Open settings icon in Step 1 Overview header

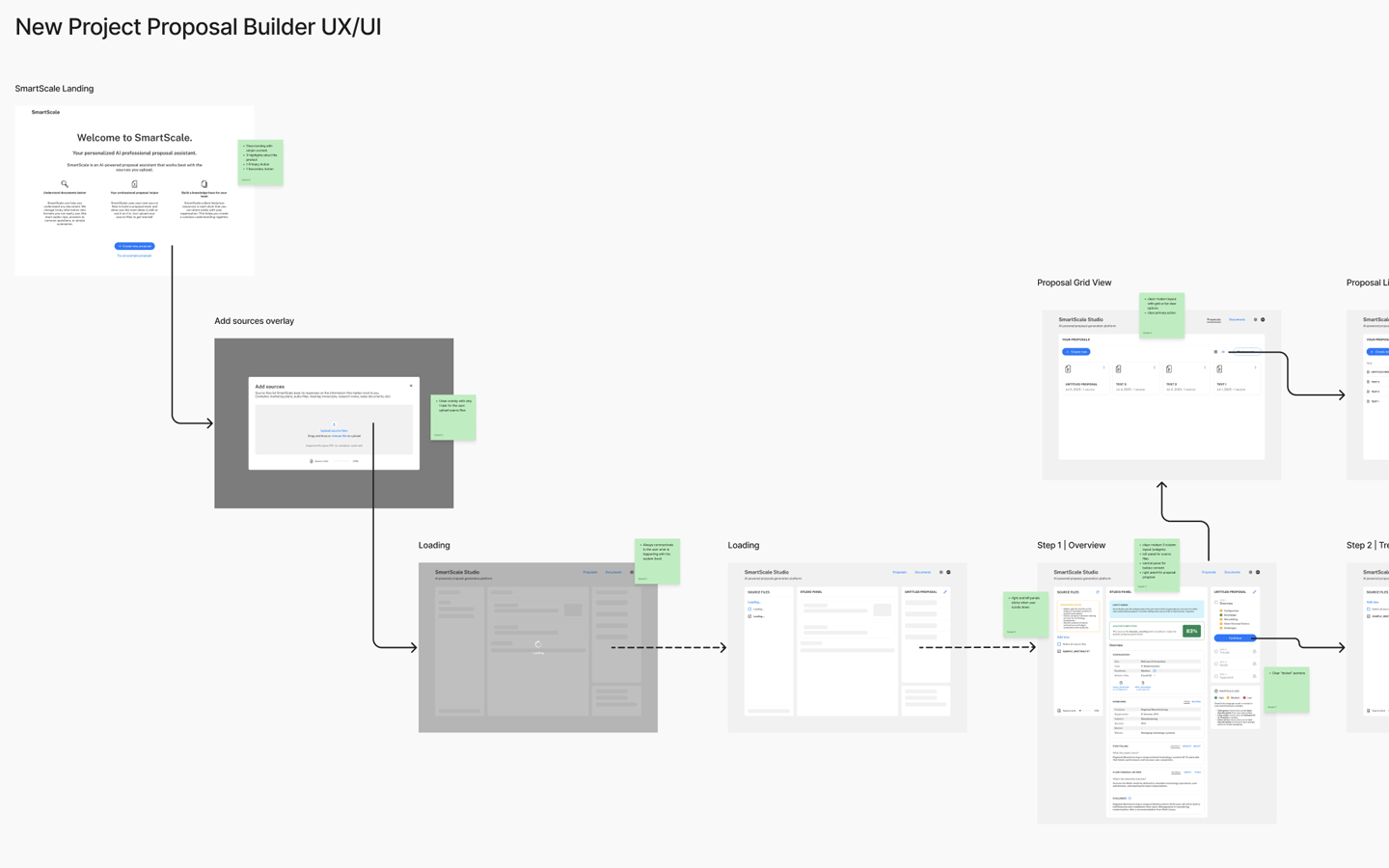point(1250,572)
